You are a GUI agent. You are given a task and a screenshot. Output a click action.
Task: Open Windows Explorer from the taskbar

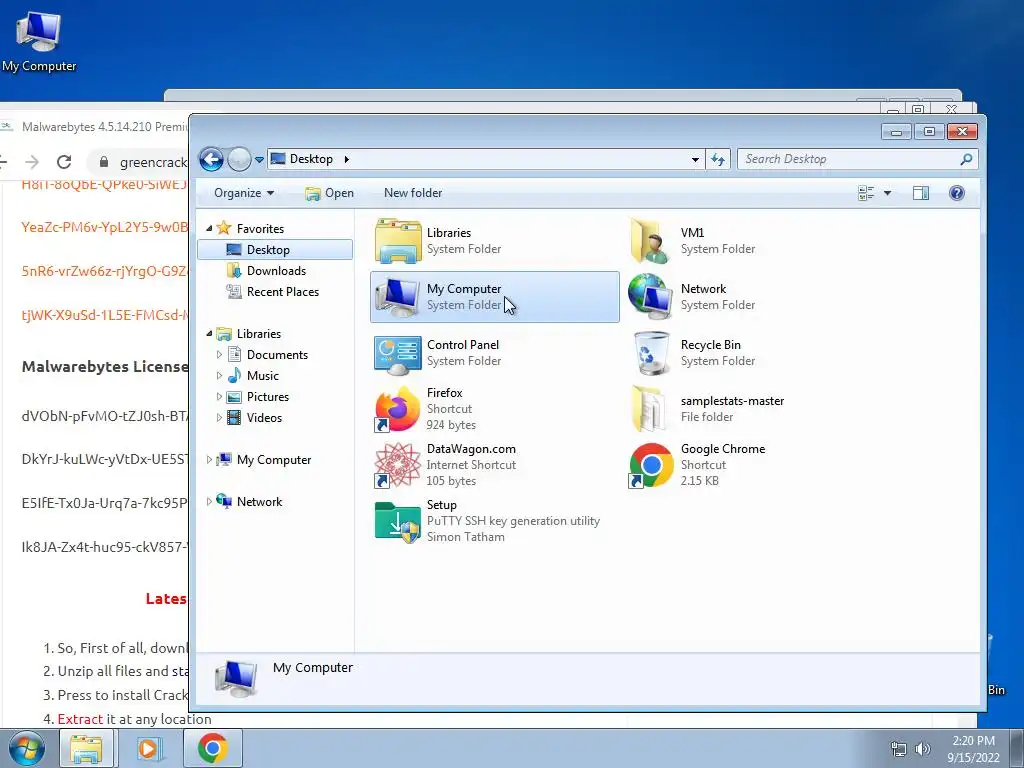[86, 748]
